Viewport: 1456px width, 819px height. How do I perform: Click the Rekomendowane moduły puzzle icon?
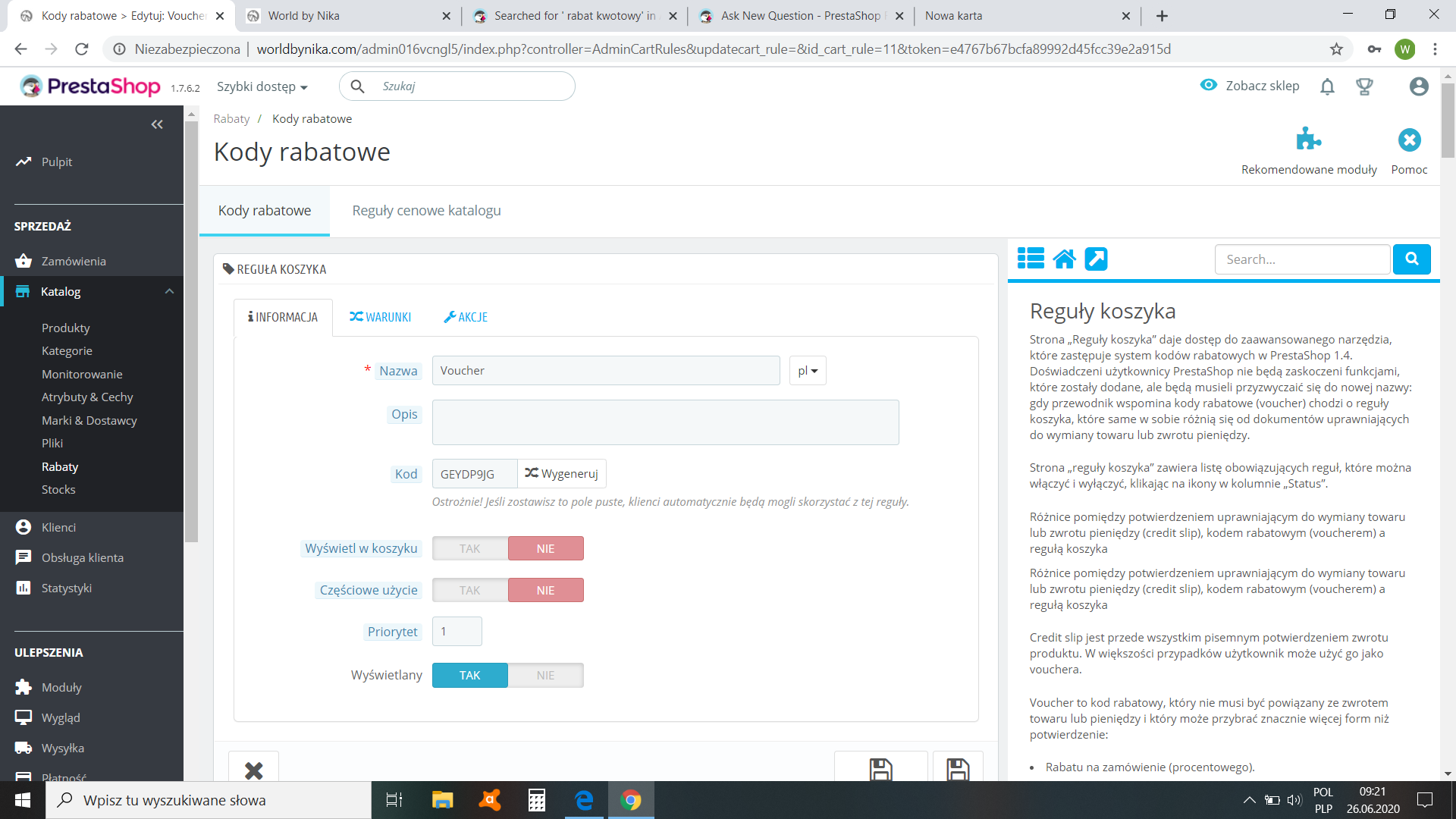[1308, 140]
